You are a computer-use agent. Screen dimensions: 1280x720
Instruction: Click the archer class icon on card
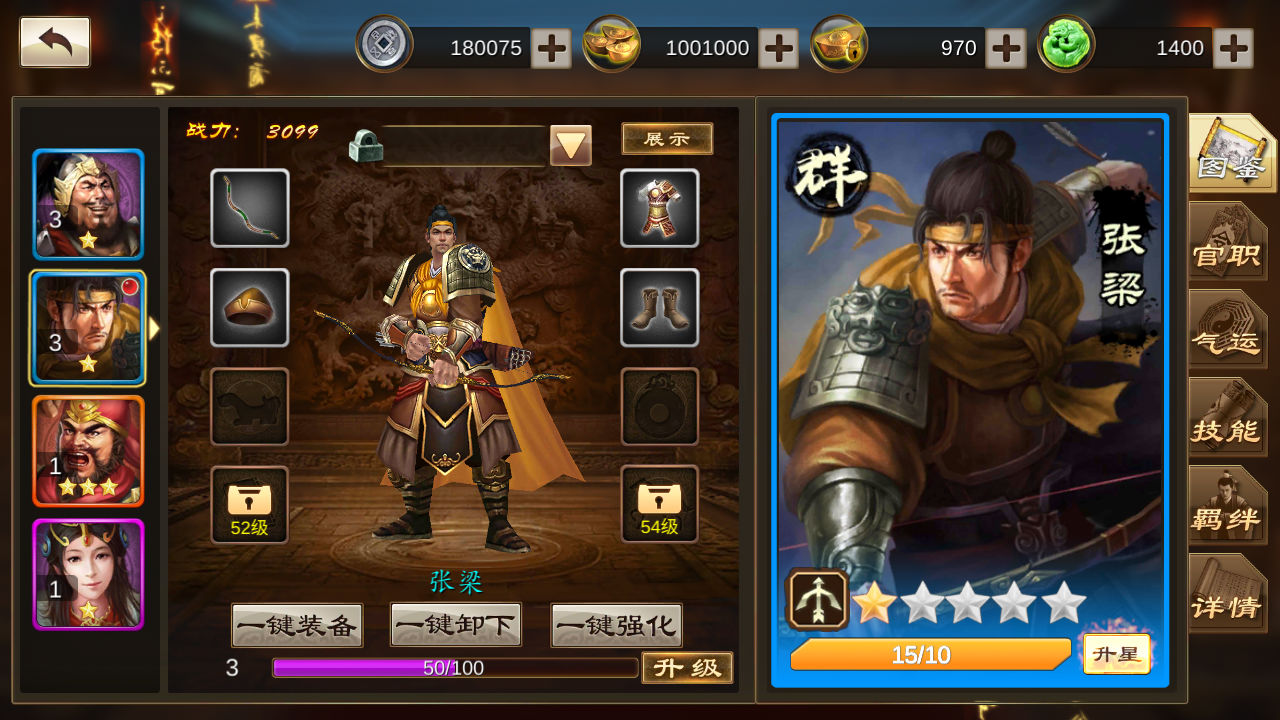coord(818,600)
